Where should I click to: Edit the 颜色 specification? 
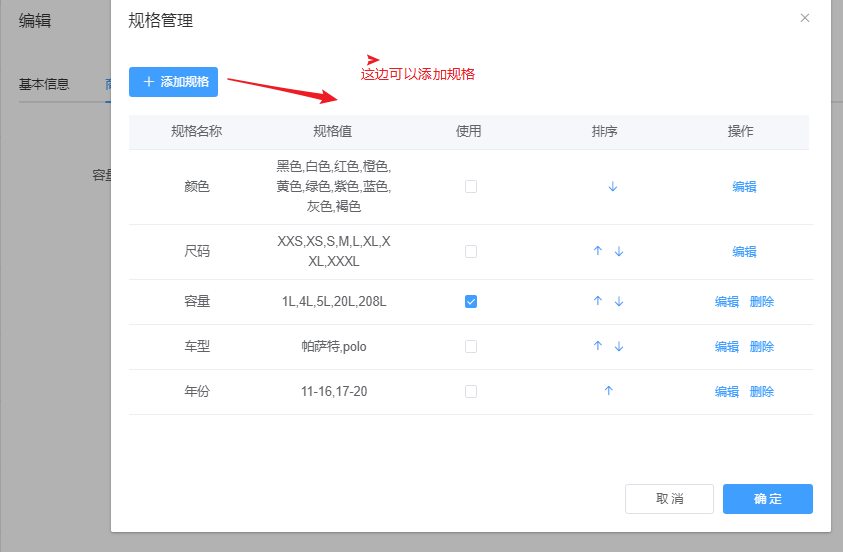click(x=744, y=187)
